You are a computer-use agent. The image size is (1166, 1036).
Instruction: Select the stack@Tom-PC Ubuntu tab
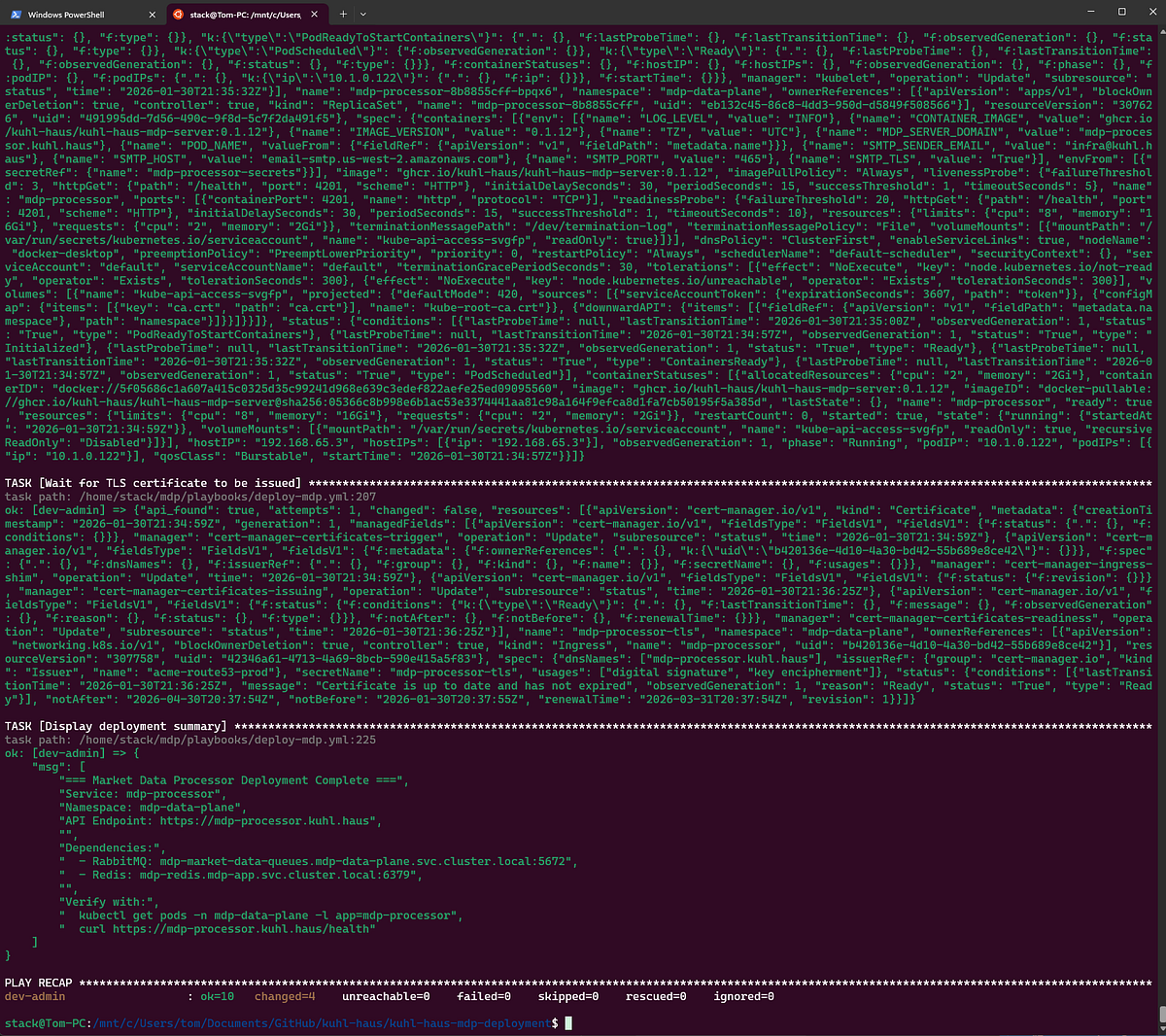click(245, 15)
